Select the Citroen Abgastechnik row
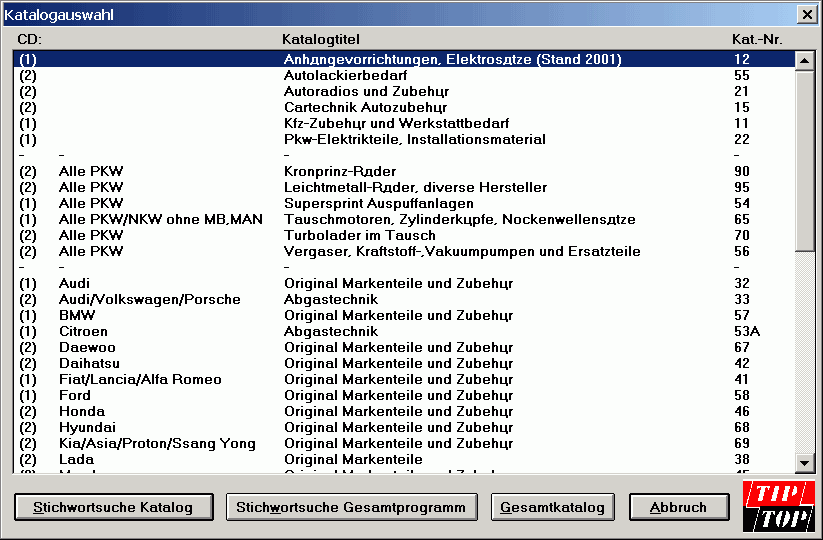 pos(404,332)
